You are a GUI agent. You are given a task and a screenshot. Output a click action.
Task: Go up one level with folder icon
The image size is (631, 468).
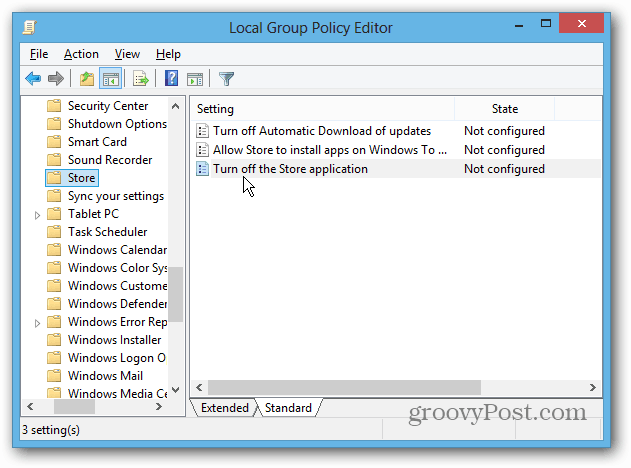click(x=87, y=78)
